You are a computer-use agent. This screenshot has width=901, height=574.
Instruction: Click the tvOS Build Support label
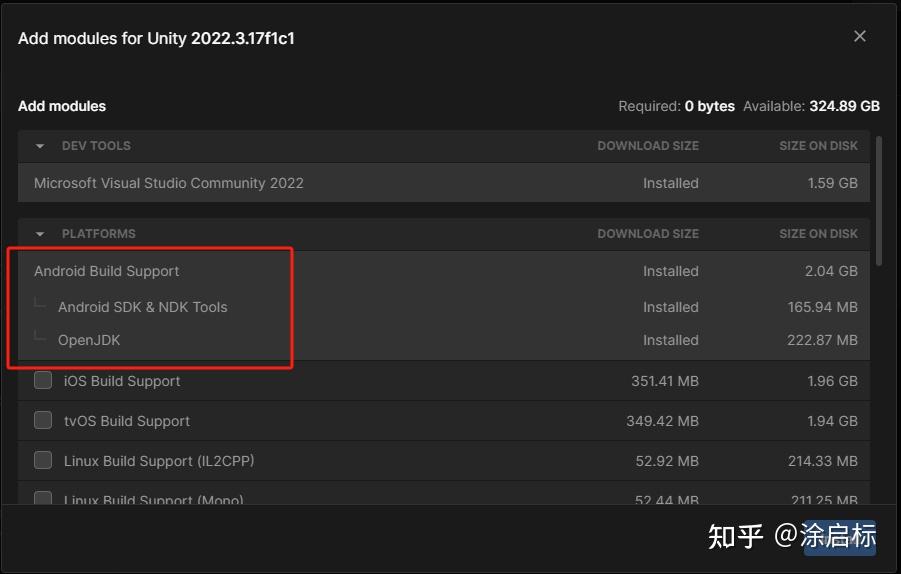[127, 421]
